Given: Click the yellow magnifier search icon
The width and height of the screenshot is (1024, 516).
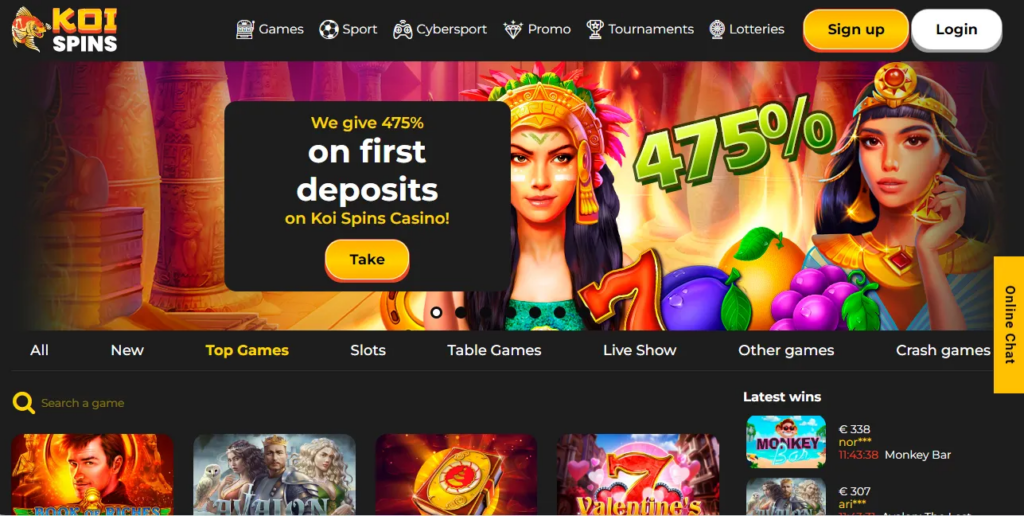Looking at the screenshot, I should tap(24, 403).
